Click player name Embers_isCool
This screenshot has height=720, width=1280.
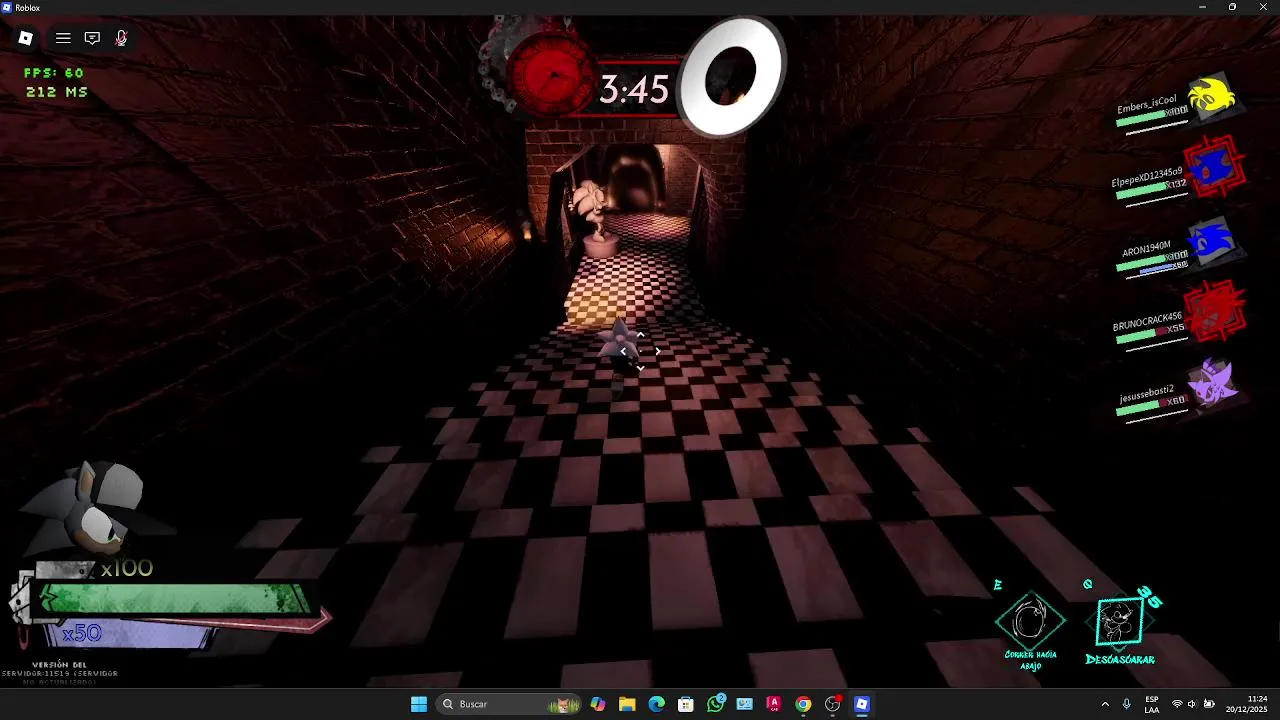[1146, 104]
